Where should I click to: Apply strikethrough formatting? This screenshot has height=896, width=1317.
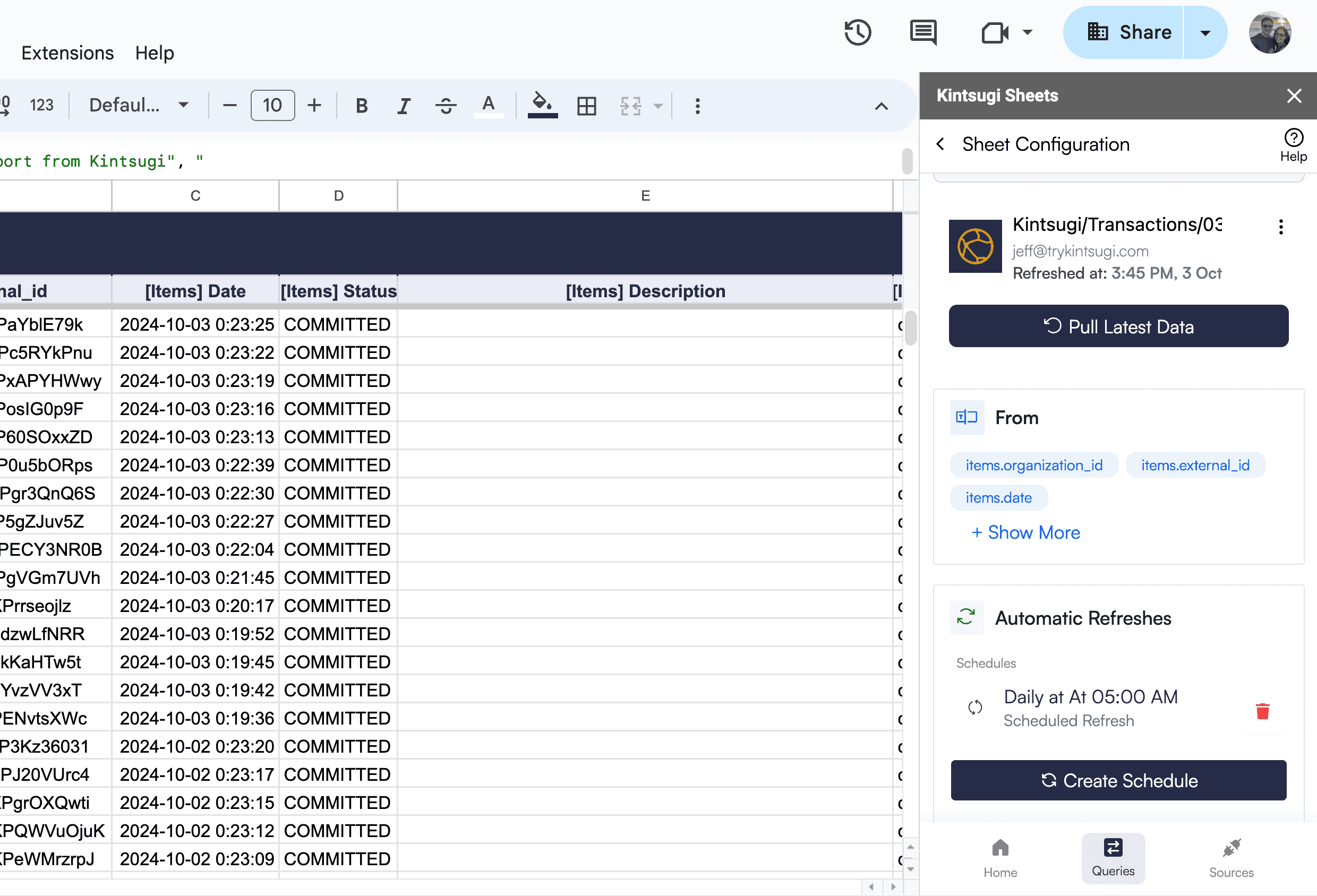coord(446,106)
